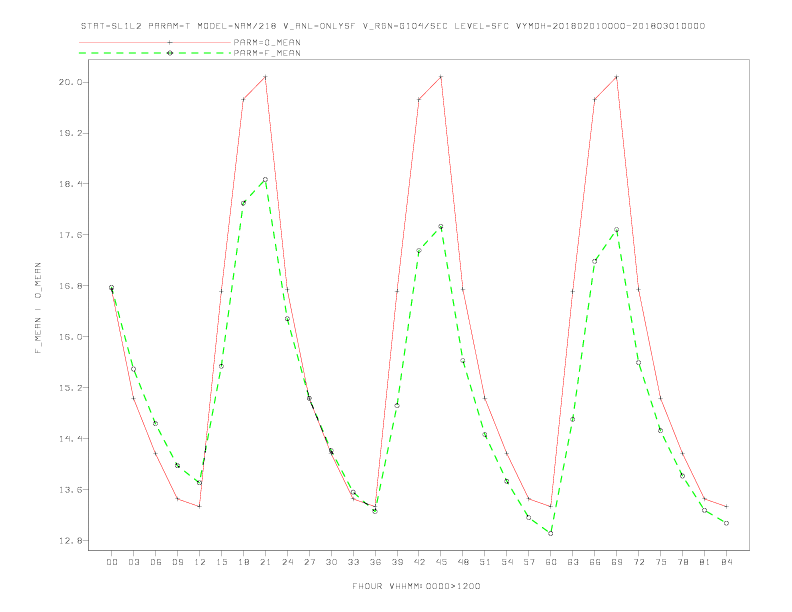The height and width of the screenshot is (612, 792).
Task: Click the x-axis tick label 33
Action: pos(353,562)
